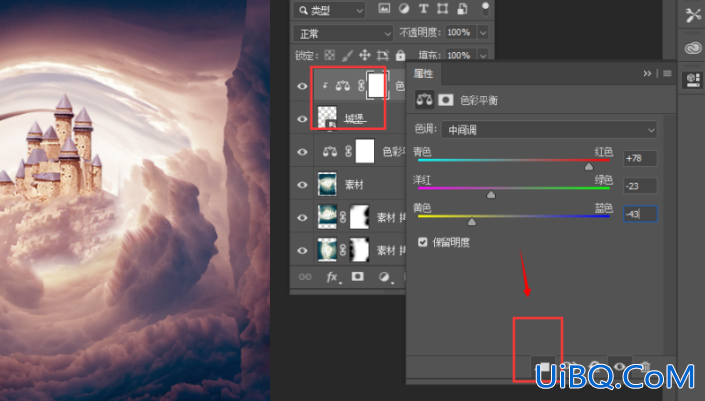Open the fx layer style menu
This screenshot has height=401, width=705.
tap(332, 277)
